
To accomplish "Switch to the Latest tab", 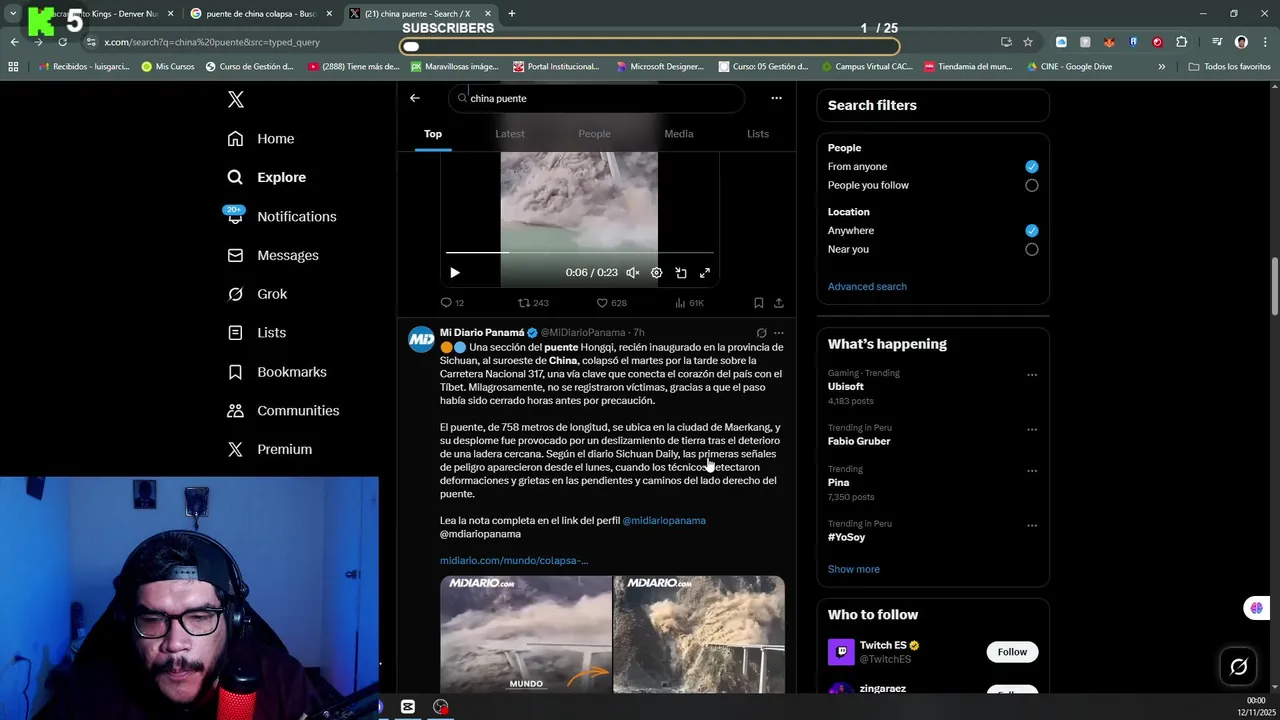I will click(x=510, y=134).
